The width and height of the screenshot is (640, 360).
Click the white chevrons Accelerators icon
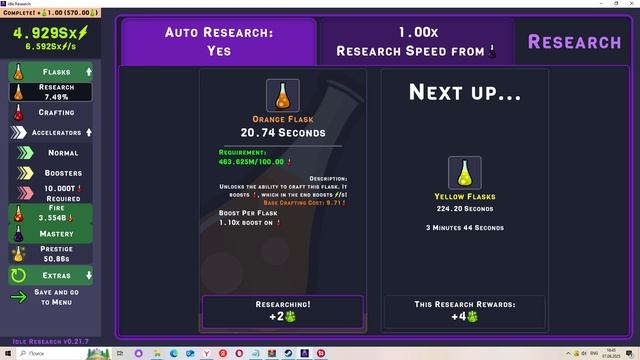pos(19,133)
